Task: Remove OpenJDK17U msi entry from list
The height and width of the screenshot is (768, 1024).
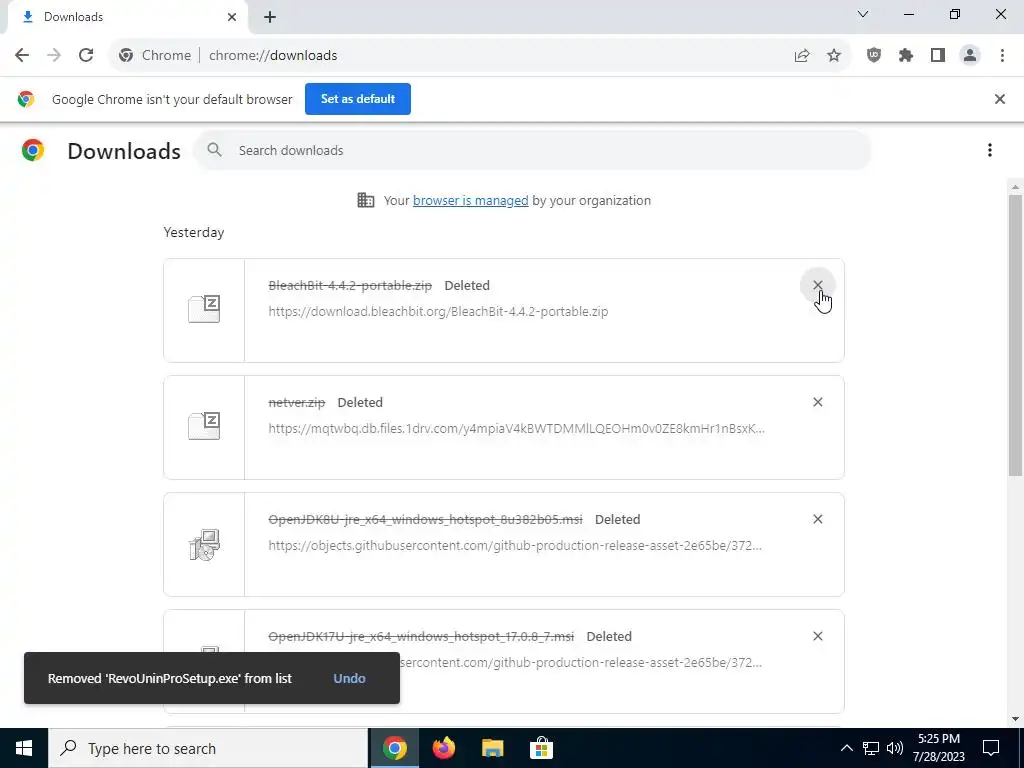Action: coord(818,636)
